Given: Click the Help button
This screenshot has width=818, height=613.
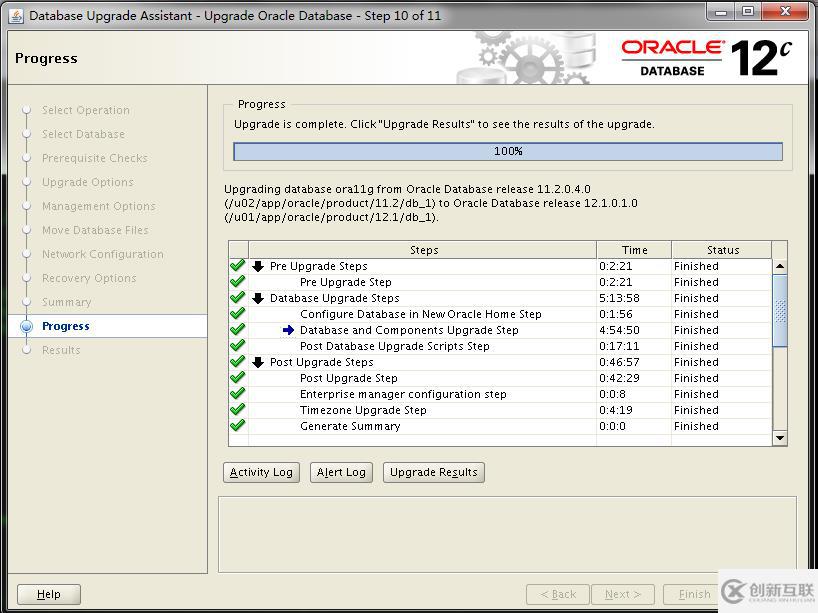Looking at the screenshot, I should (x=49, y=594).
